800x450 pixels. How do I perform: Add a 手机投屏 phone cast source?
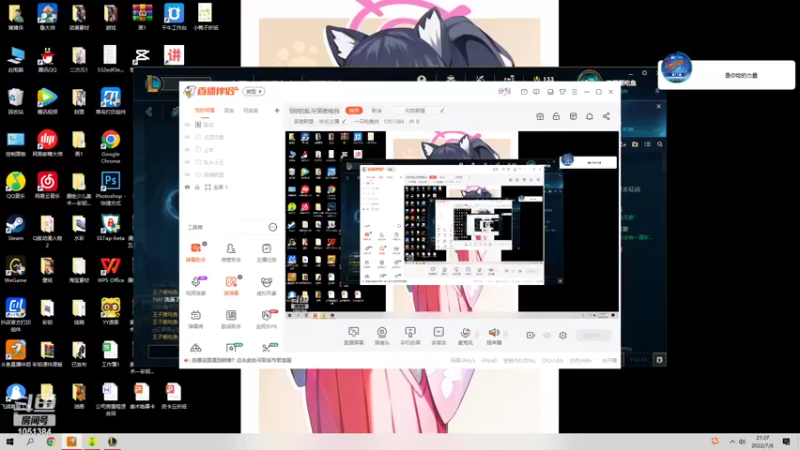coord(410,336)
